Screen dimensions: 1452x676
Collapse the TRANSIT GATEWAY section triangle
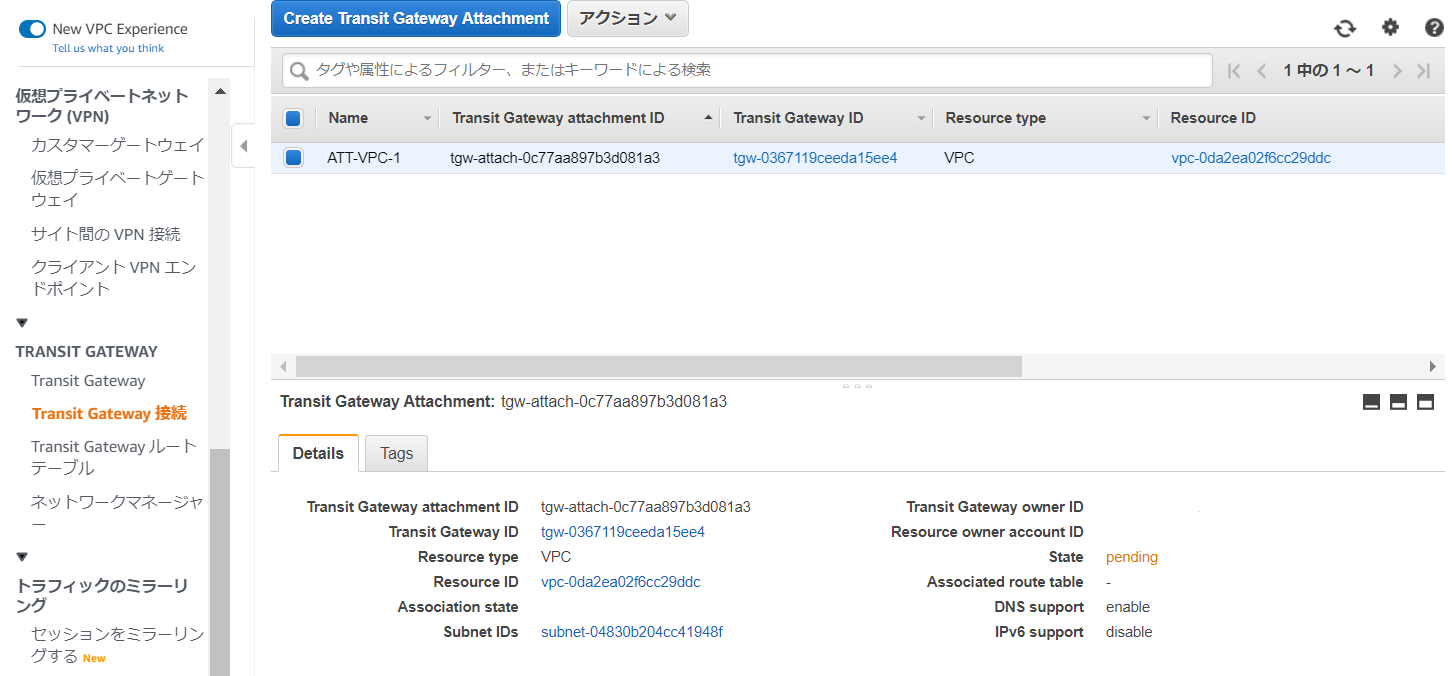click(x=22, y=323)
